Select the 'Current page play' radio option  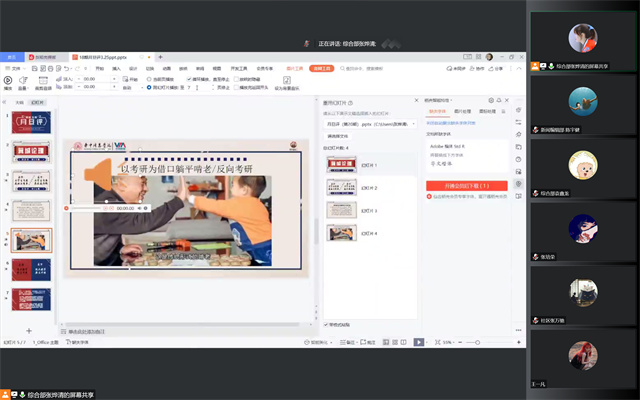point(150,79)
